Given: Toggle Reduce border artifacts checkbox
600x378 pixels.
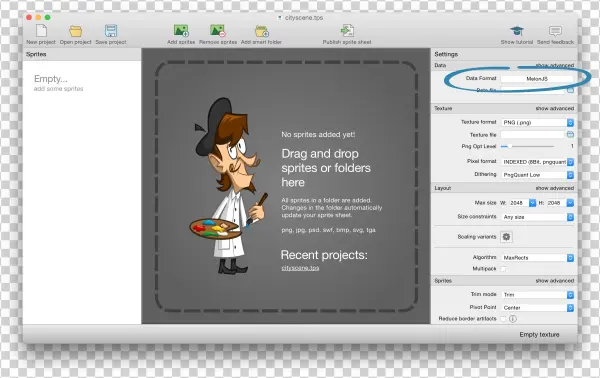Looking at the screenshot, I should tap(504, 318).
